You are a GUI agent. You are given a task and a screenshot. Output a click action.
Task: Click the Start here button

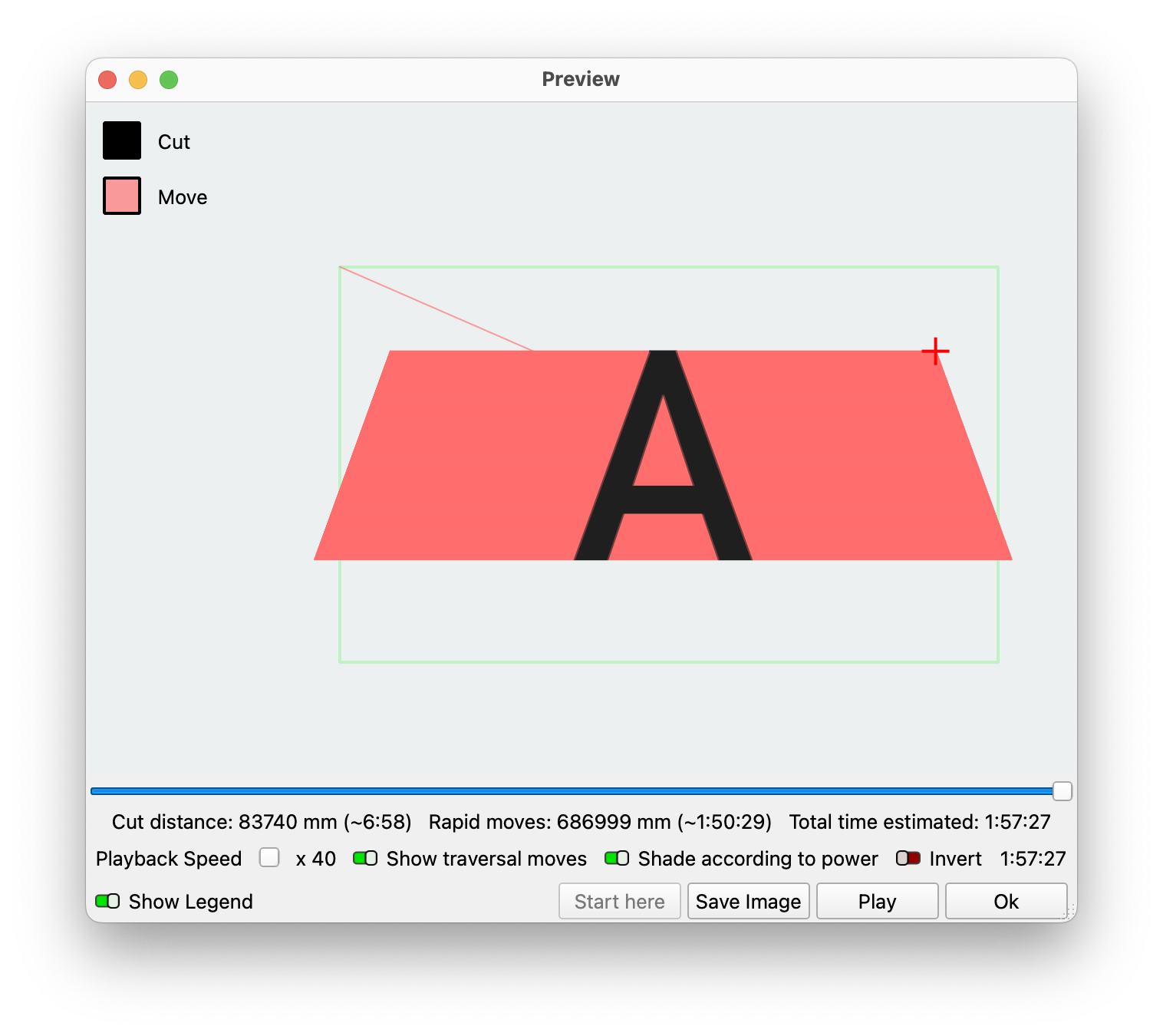click(619, 901)
